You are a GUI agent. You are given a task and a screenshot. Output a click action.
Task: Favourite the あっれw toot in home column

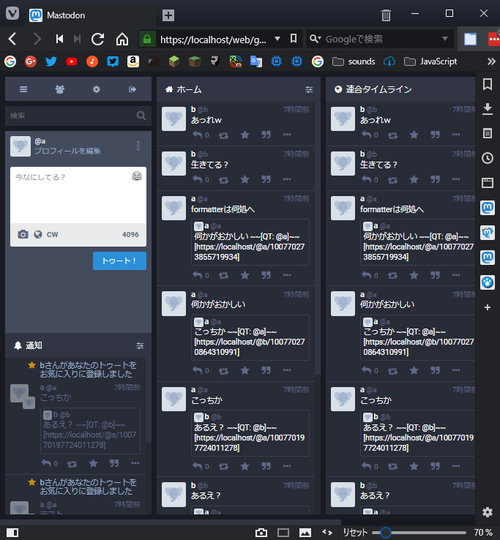(245, 135)
